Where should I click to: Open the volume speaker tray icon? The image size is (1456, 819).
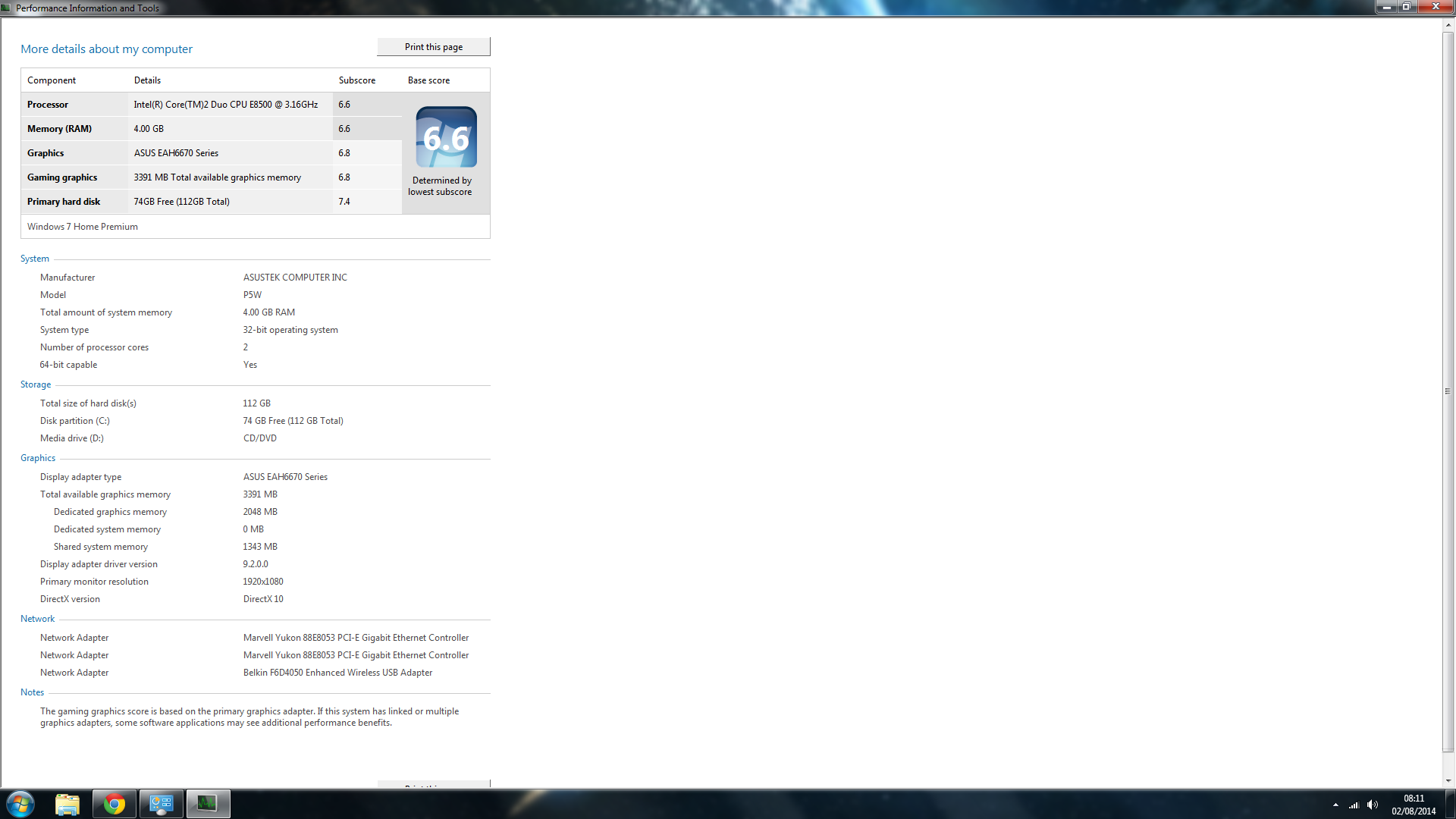click(x=1373, y=805)
